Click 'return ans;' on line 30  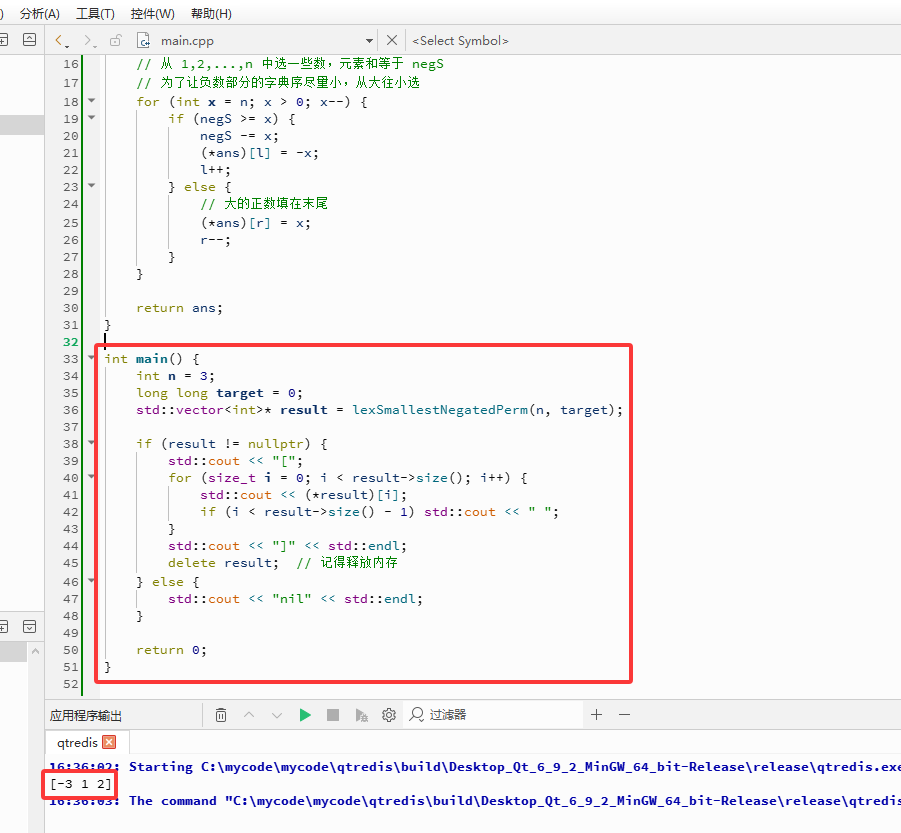179,308
